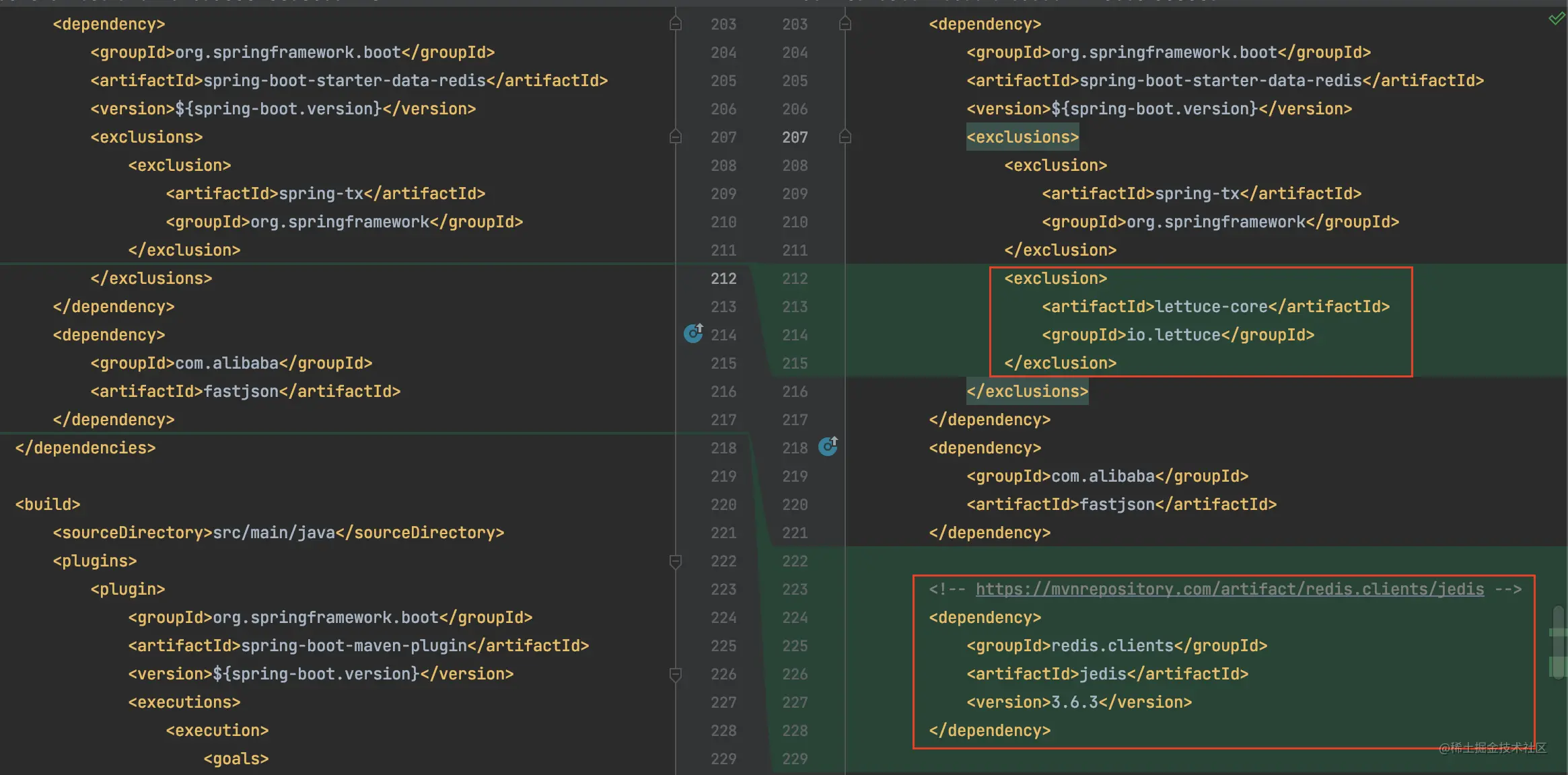Click the highlighted </exclusions> closing tag in the right pane

(1027, 392)
